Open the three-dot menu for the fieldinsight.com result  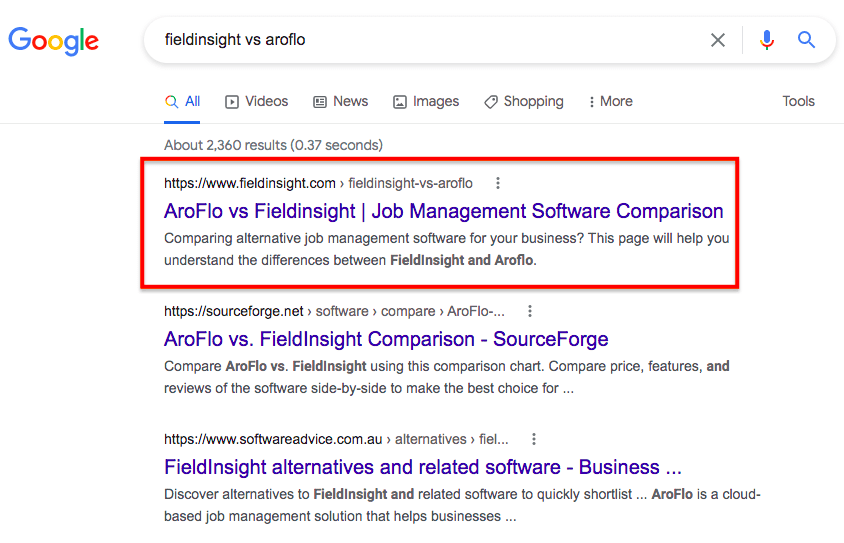point(498,184)
